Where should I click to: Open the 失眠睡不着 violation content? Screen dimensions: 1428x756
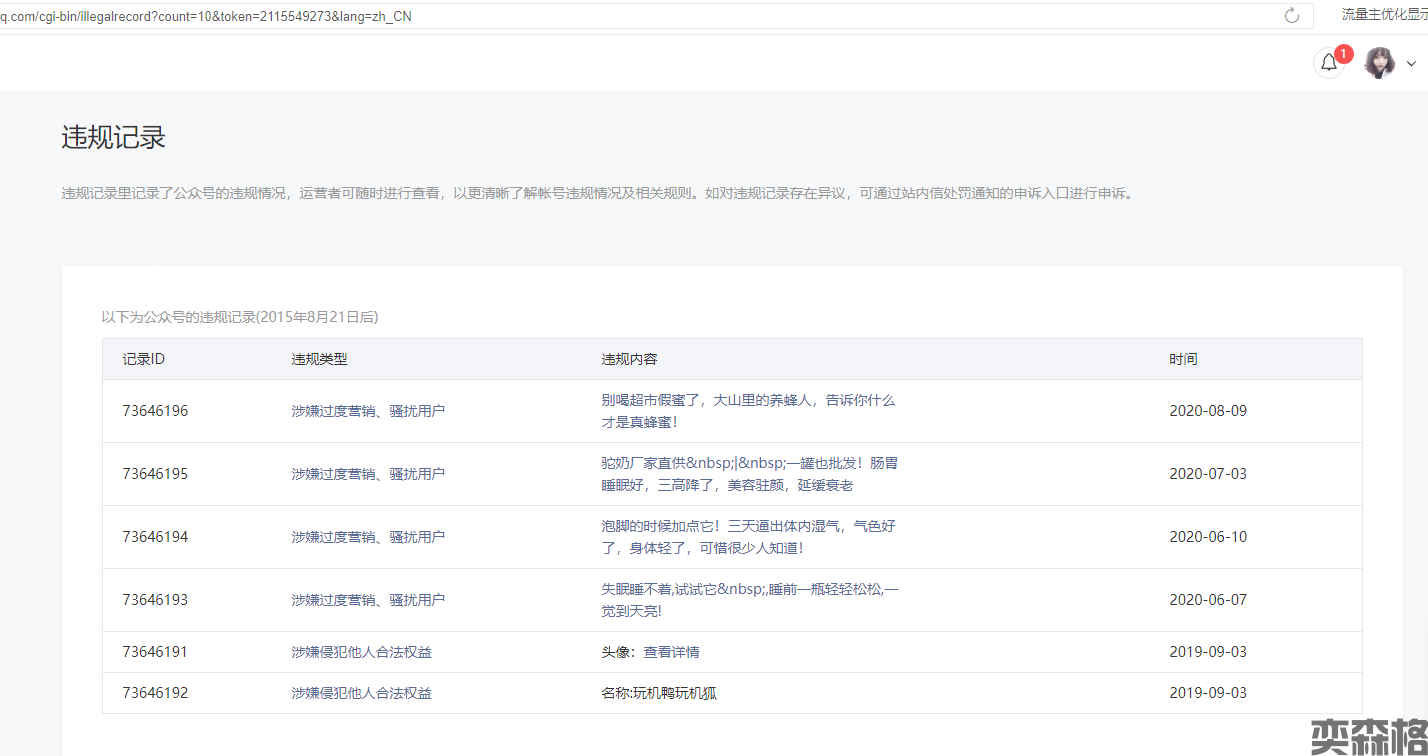(749, 600)
